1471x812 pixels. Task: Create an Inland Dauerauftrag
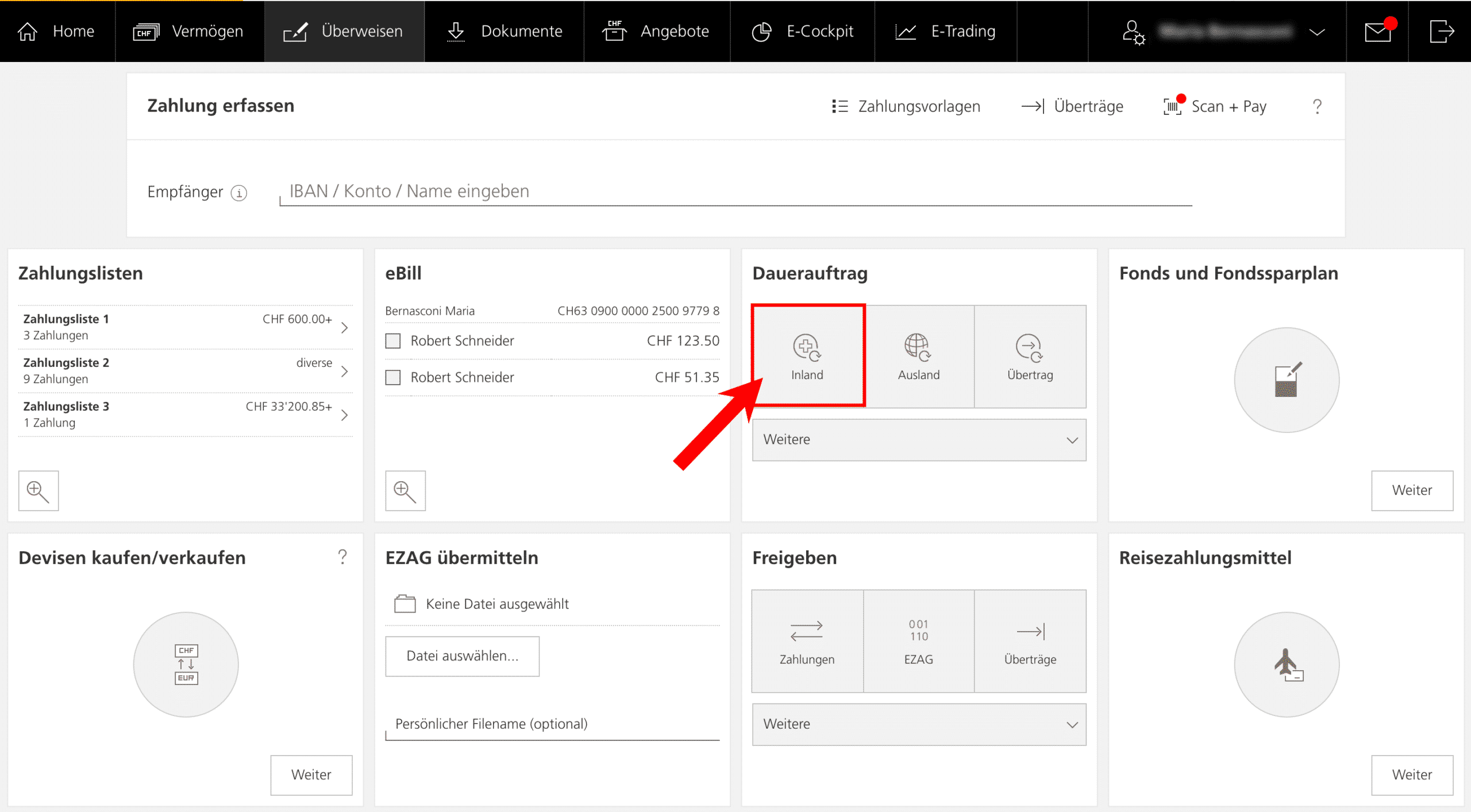[x=807, y=356]
